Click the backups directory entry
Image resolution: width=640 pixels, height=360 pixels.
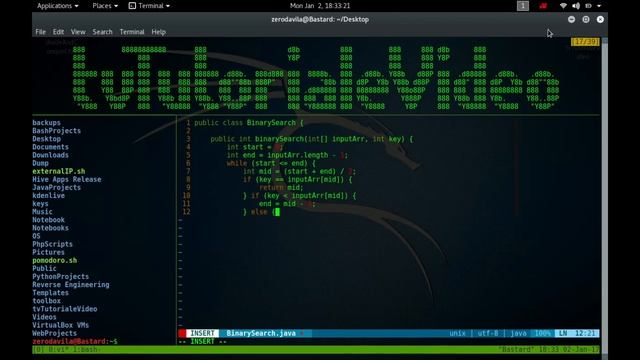pos(46,122)
